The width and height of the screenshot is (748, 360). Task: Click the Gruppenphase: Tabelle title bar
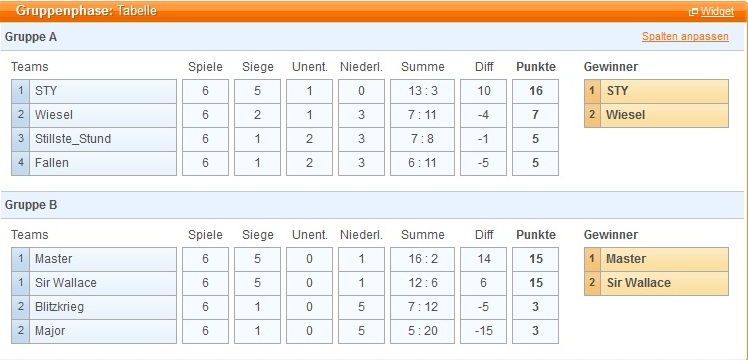(x=374, y=11)
